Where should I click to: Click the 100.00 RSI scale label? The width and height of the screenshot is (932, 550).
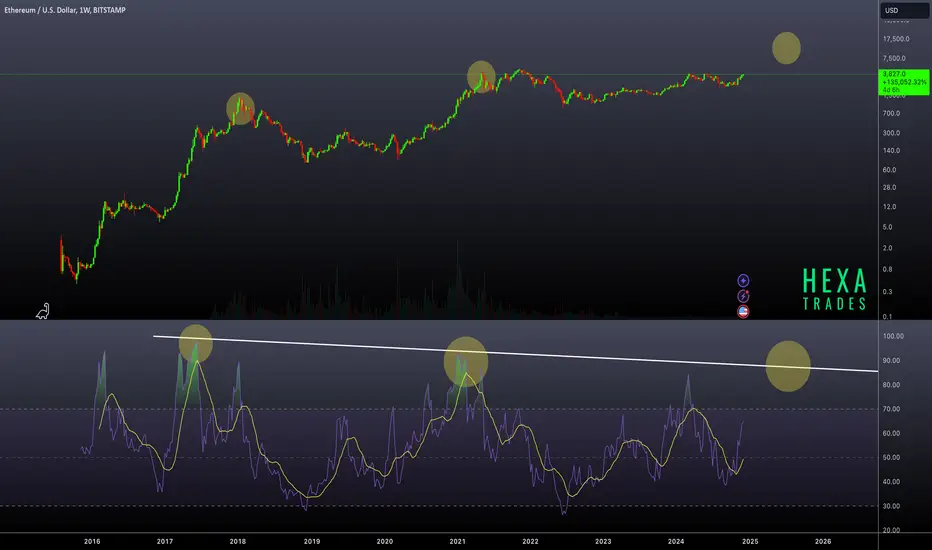(x=893, y=336)
